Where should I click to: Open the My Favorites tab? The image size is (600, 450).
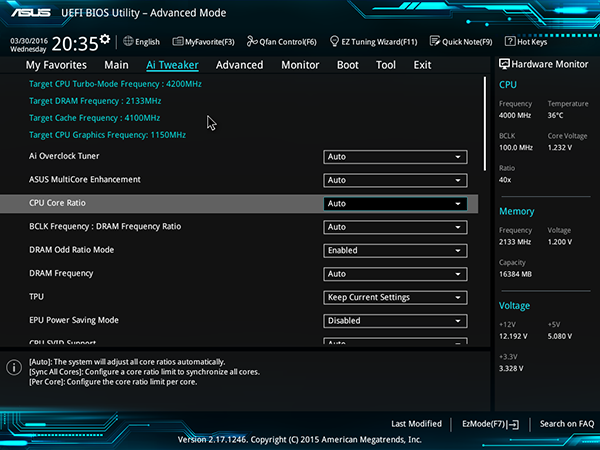[x=56, y=65]
